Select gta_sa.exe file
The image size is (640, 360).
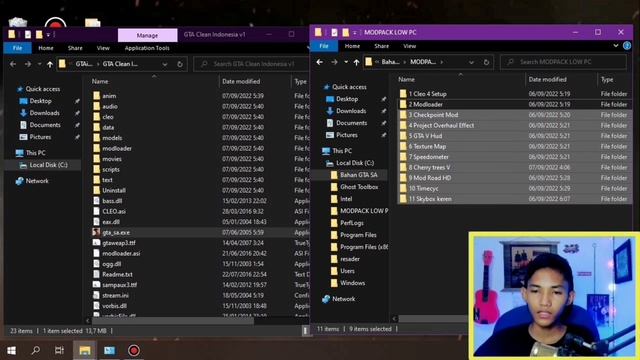(116, 232)
